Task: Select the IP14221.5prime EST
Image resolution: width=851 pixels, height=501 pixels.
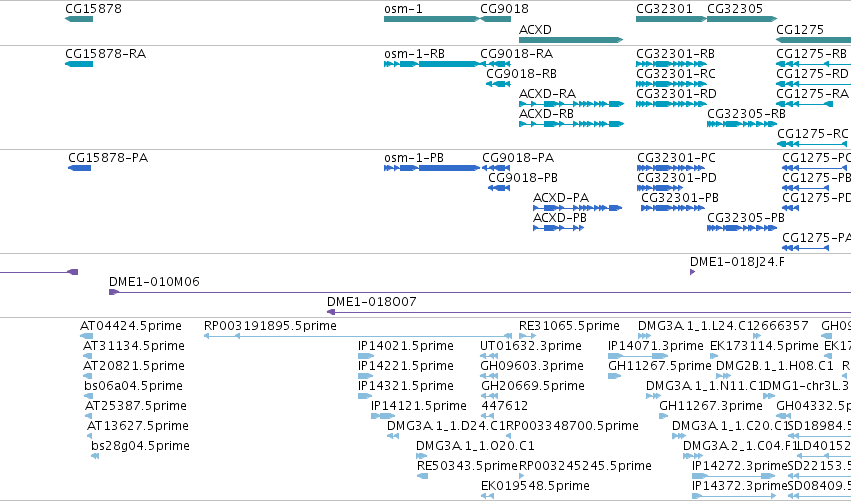Action: click(406, 366)
